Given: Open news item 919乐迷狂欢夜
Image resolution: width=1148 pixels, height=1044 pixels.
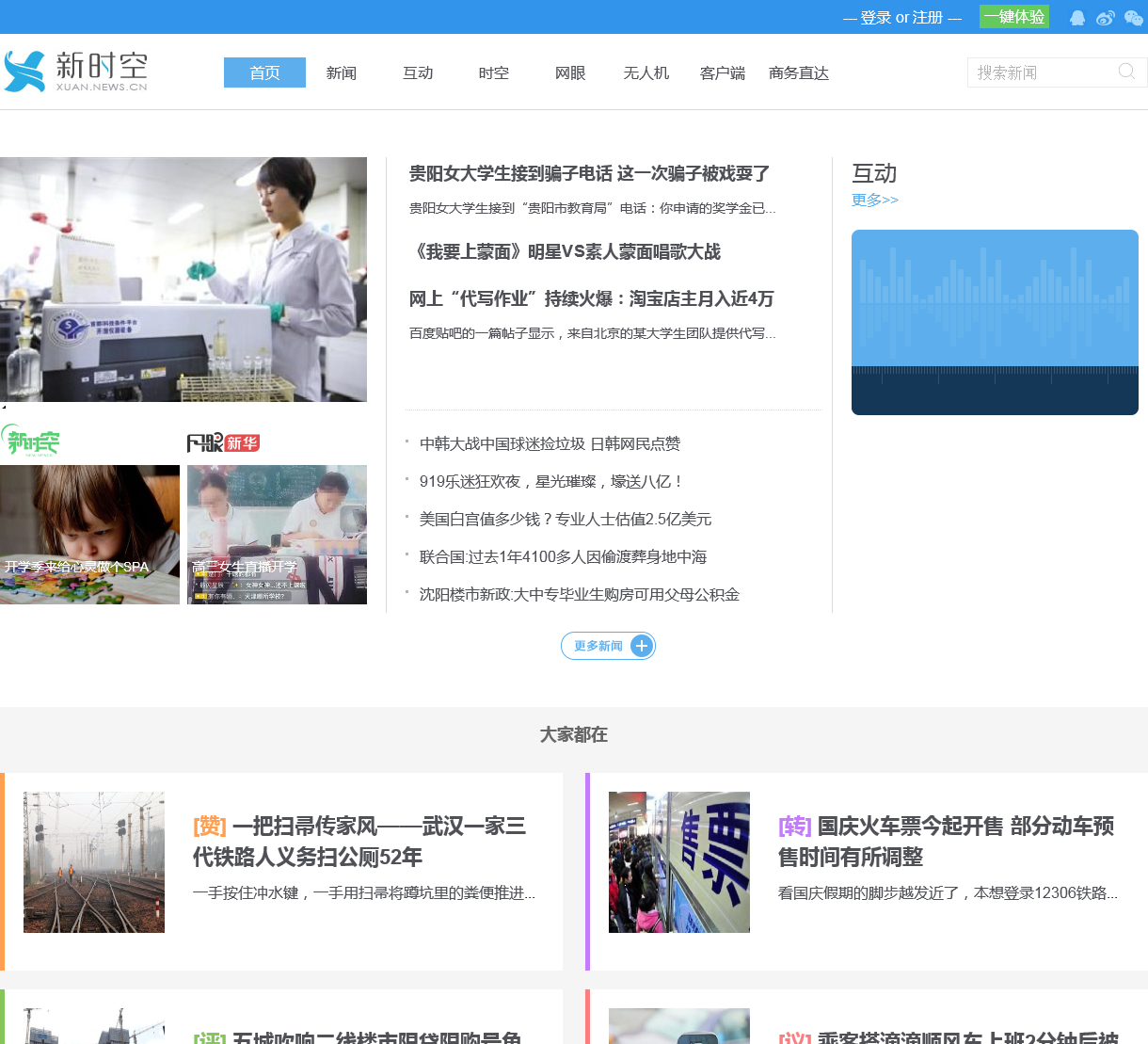Looking at the screenshot, I should 551,481.
